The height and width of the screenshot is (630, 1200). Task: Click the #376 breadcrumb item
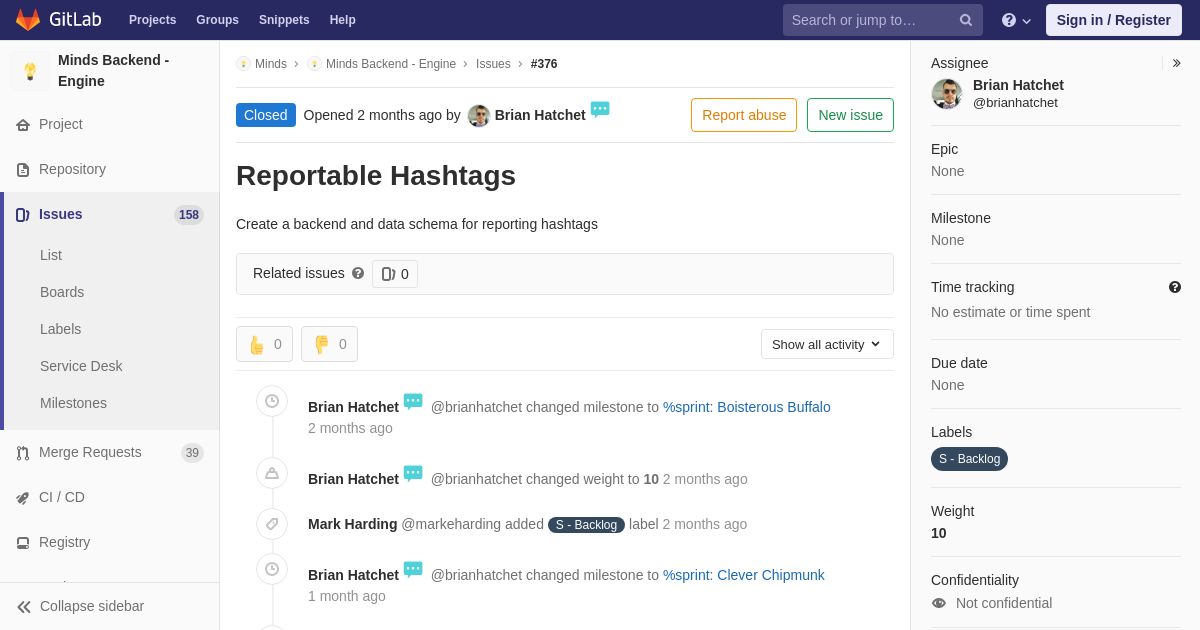(544, 64)
